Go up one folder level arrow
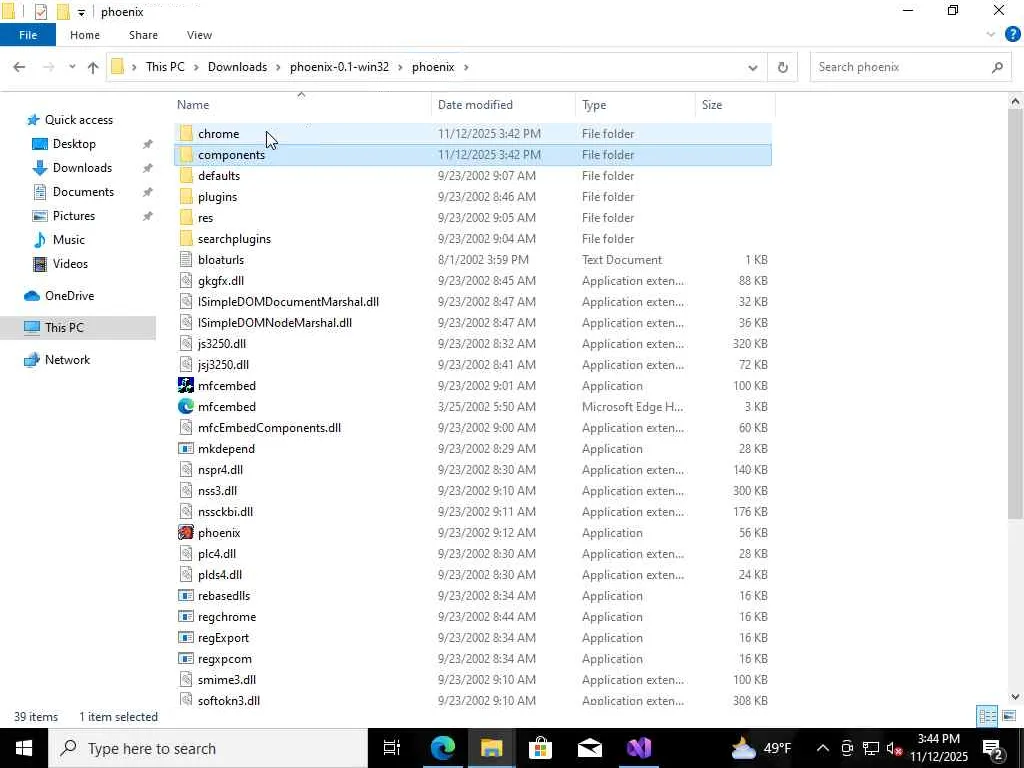 [x=93, y=67]
